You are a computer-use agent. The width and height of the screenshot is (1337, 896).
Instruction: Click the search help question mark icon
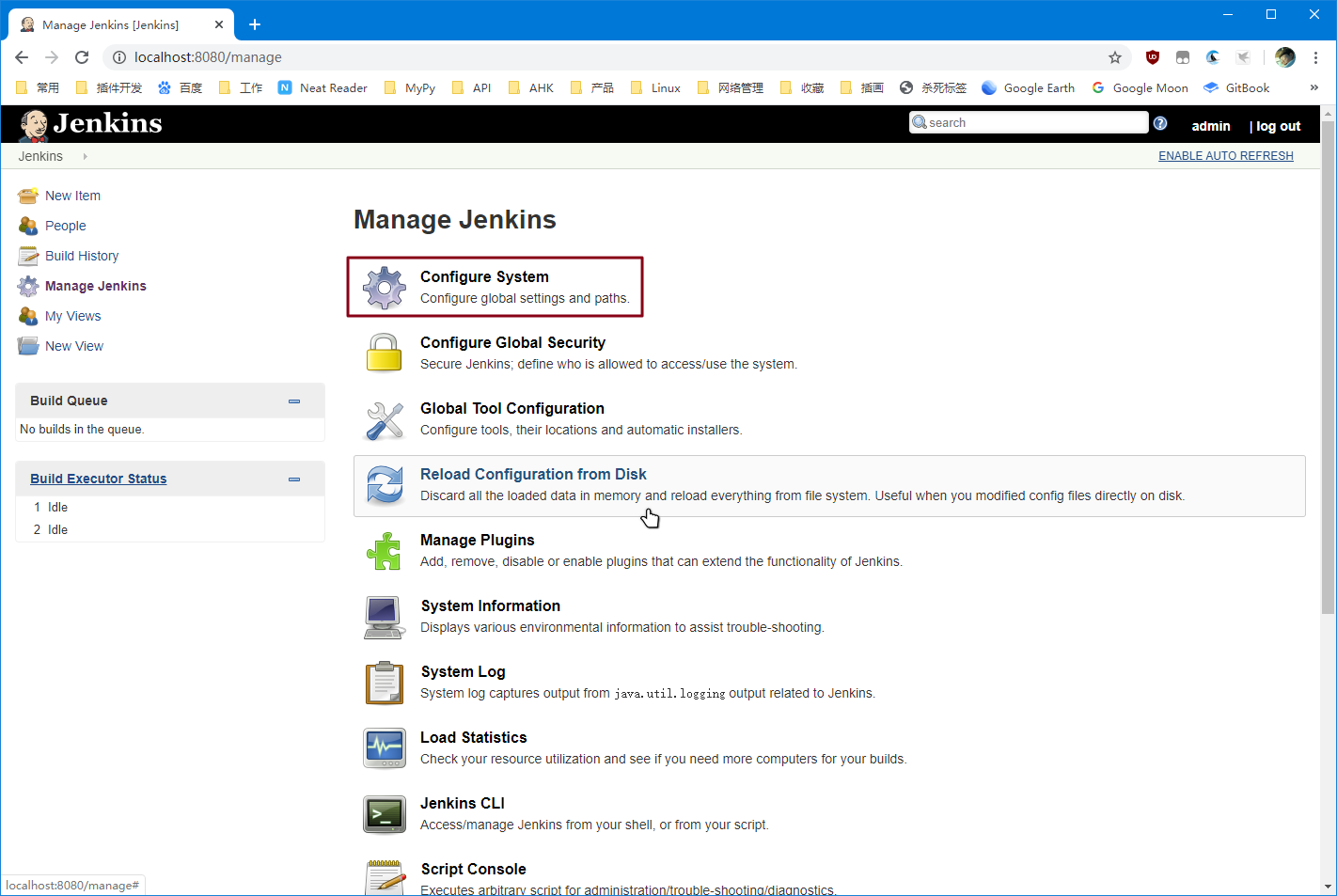click(1160, 123)
